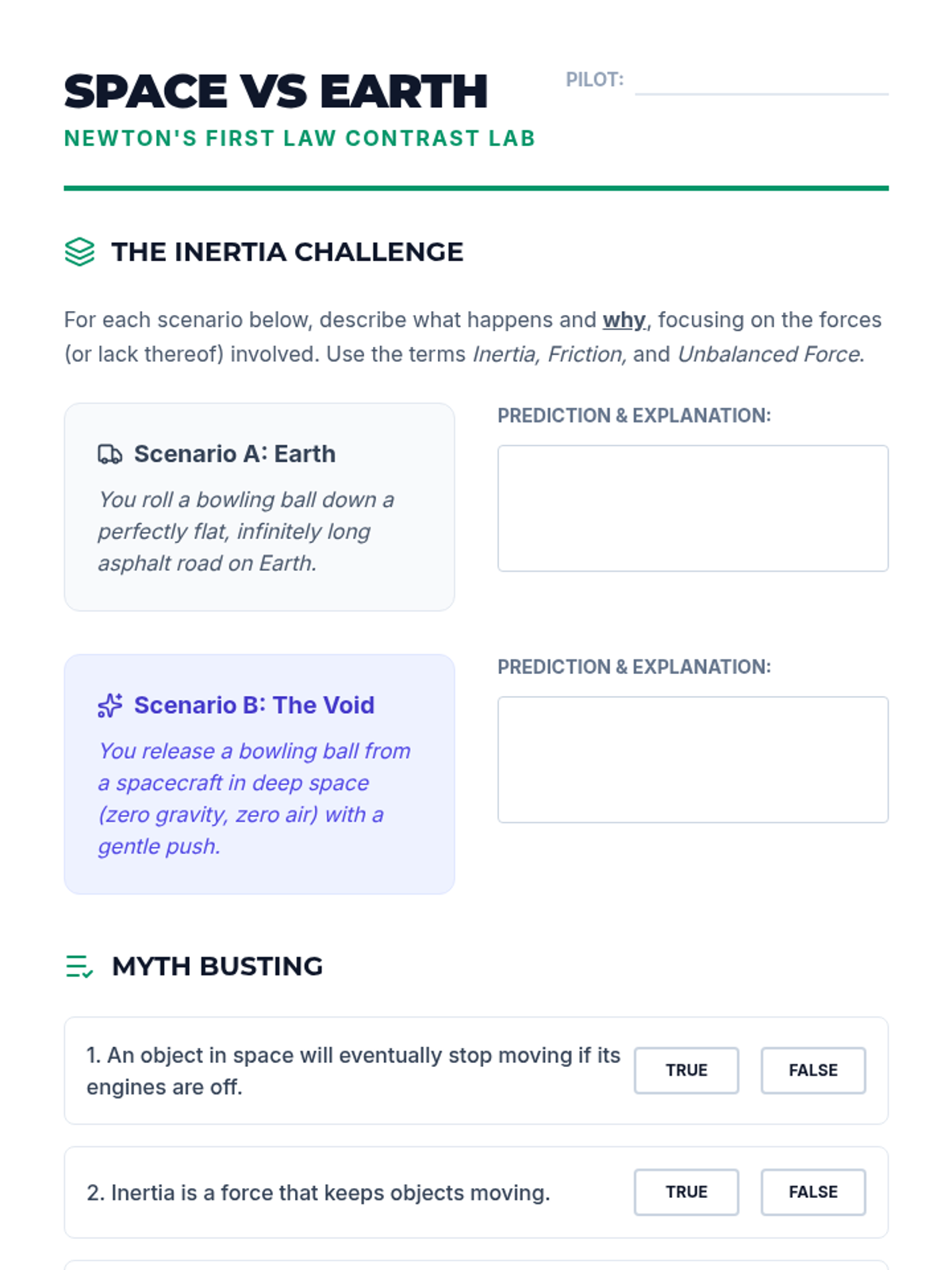Select FALSE for the inertia is a force statement

(x=813, y=1191)
